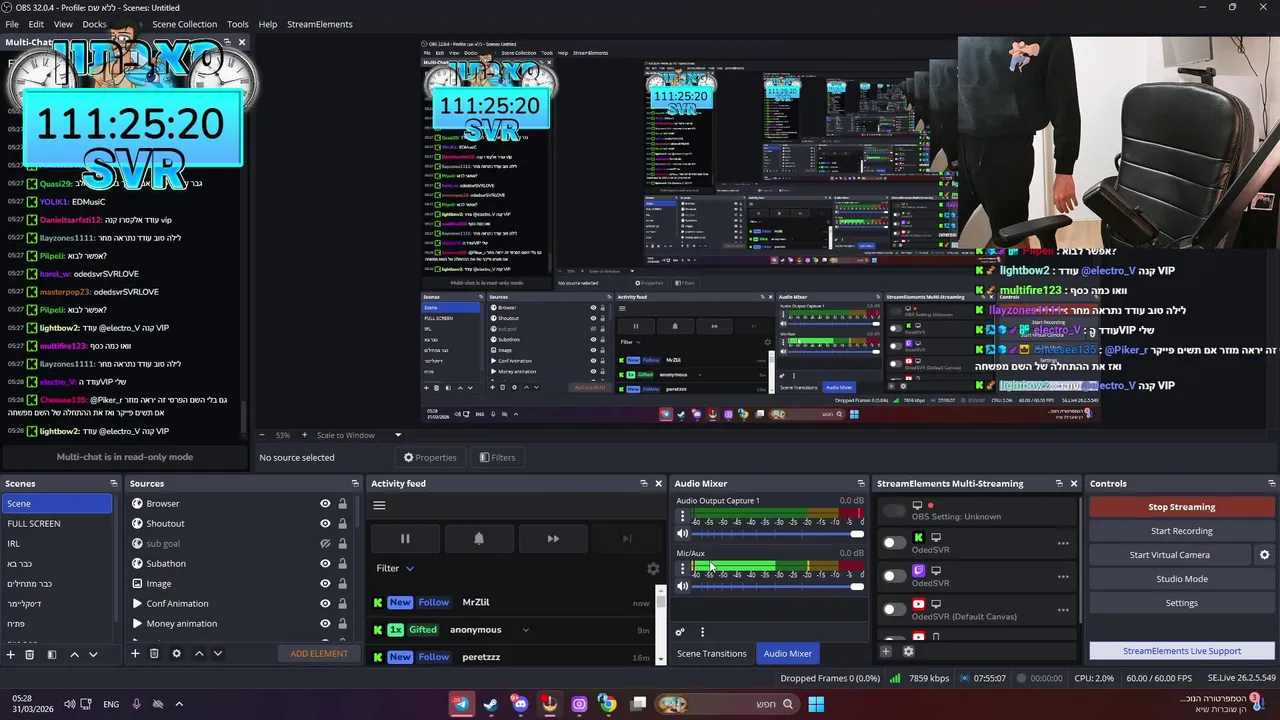Open Windows Start button on taskbar
This screenshot has width=1280, height=720.
(816, 704)
